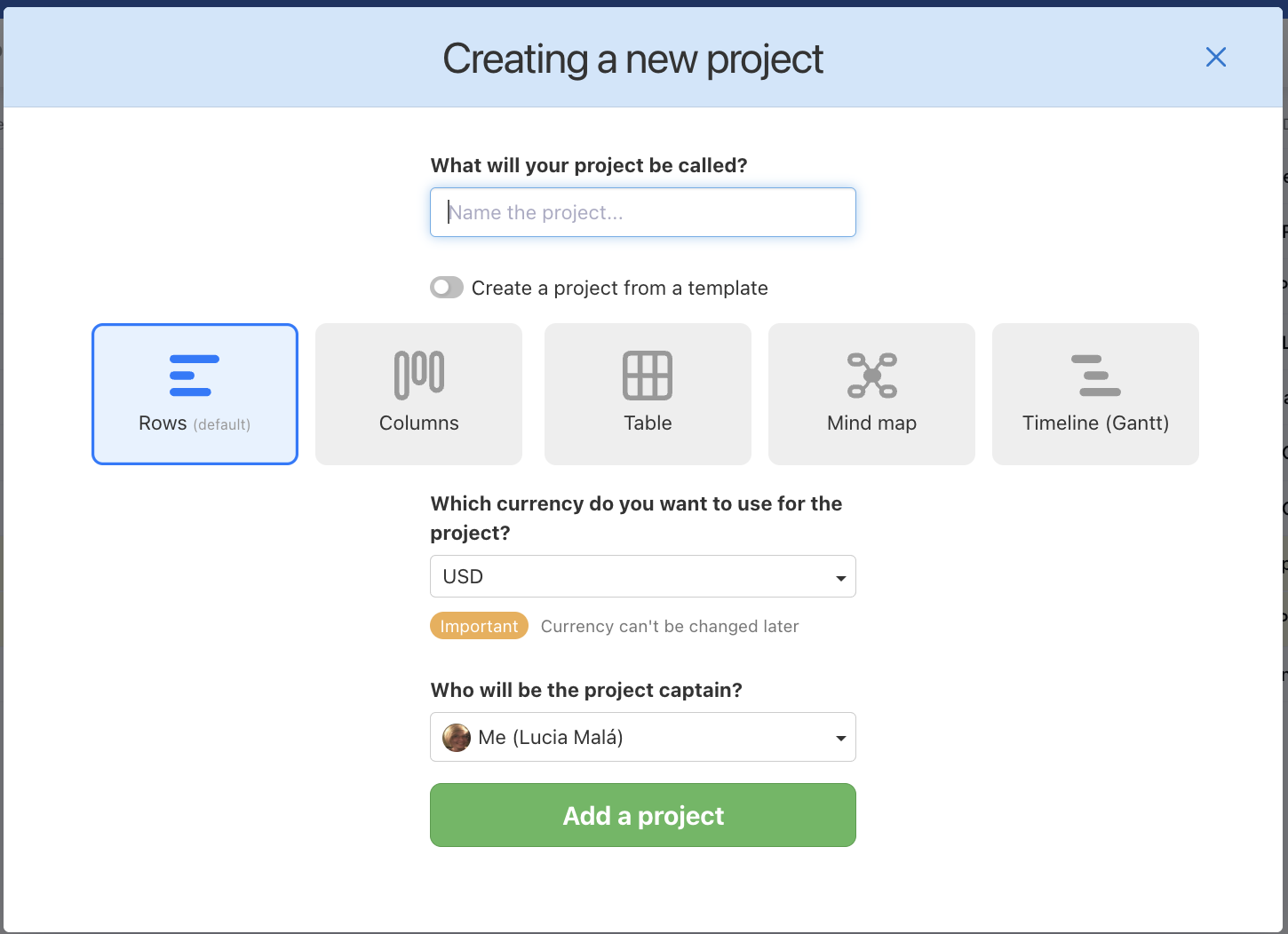Click the Table grid icon graphic
Screen dimensions: 1288x934
(x=647, y=374)
